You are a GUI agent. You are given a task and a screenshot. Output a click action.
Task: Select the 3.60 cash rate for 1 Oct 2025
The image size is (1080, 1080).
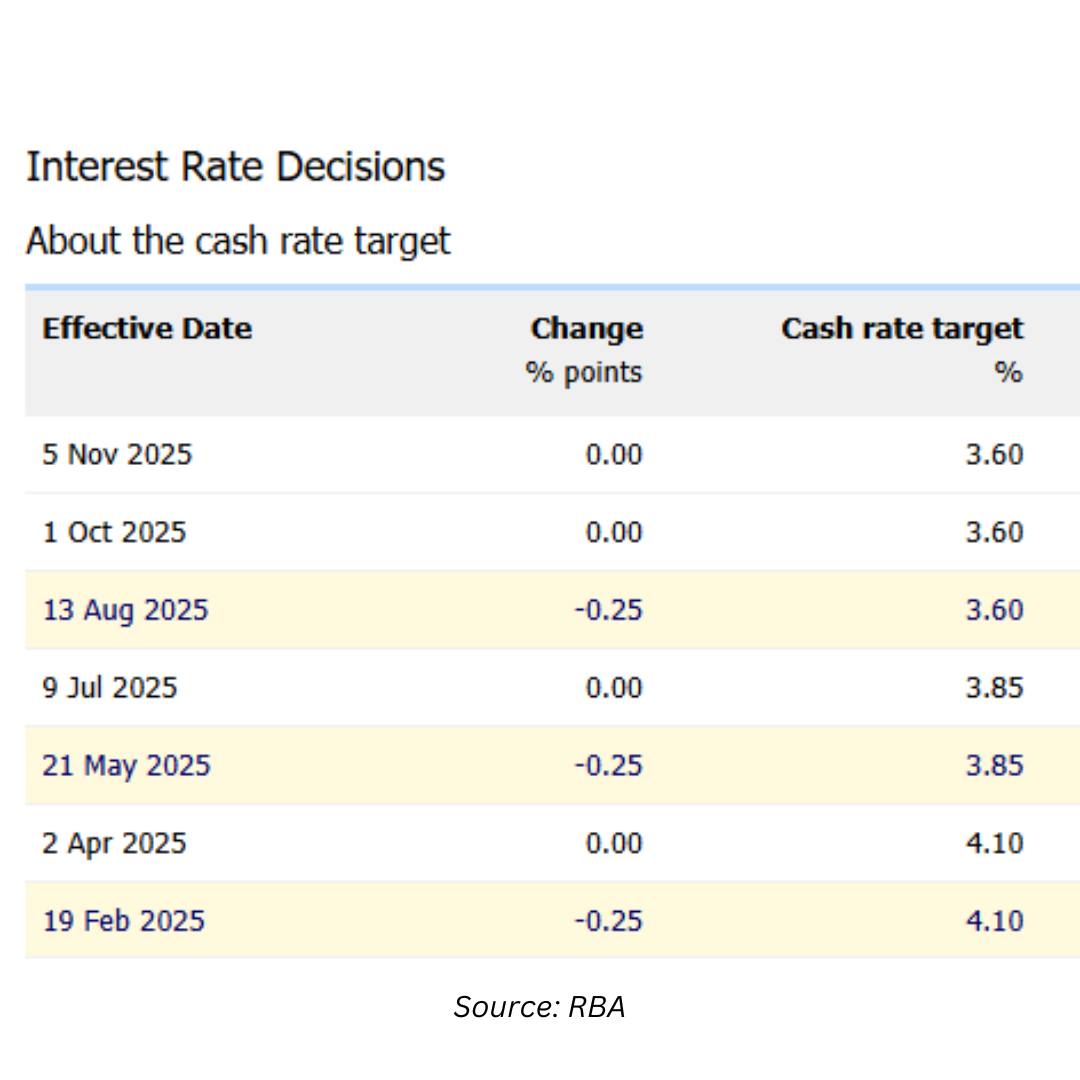(x=995, y=532)
